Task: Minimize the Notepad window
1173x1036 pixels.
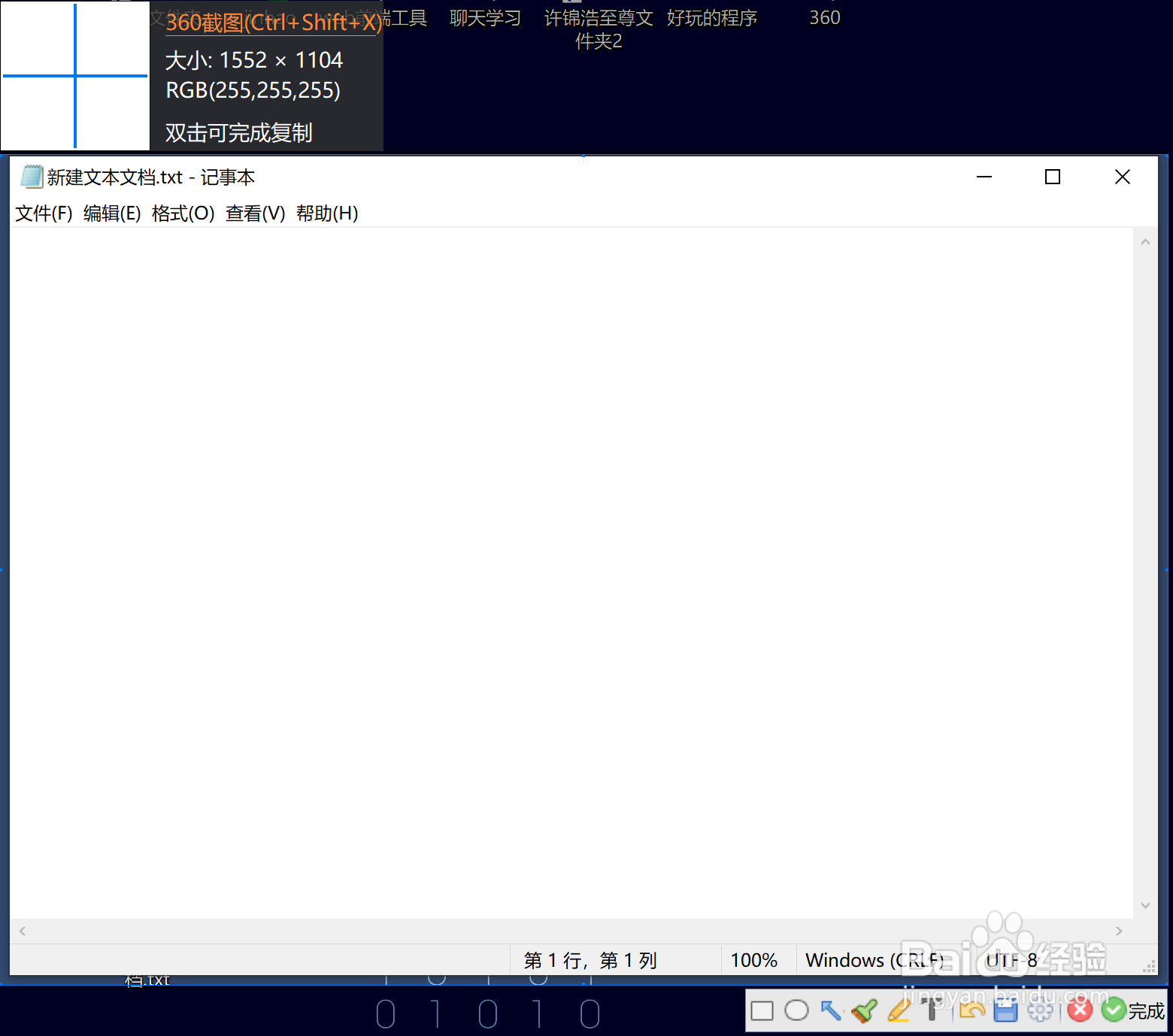Action: point(984,177)
